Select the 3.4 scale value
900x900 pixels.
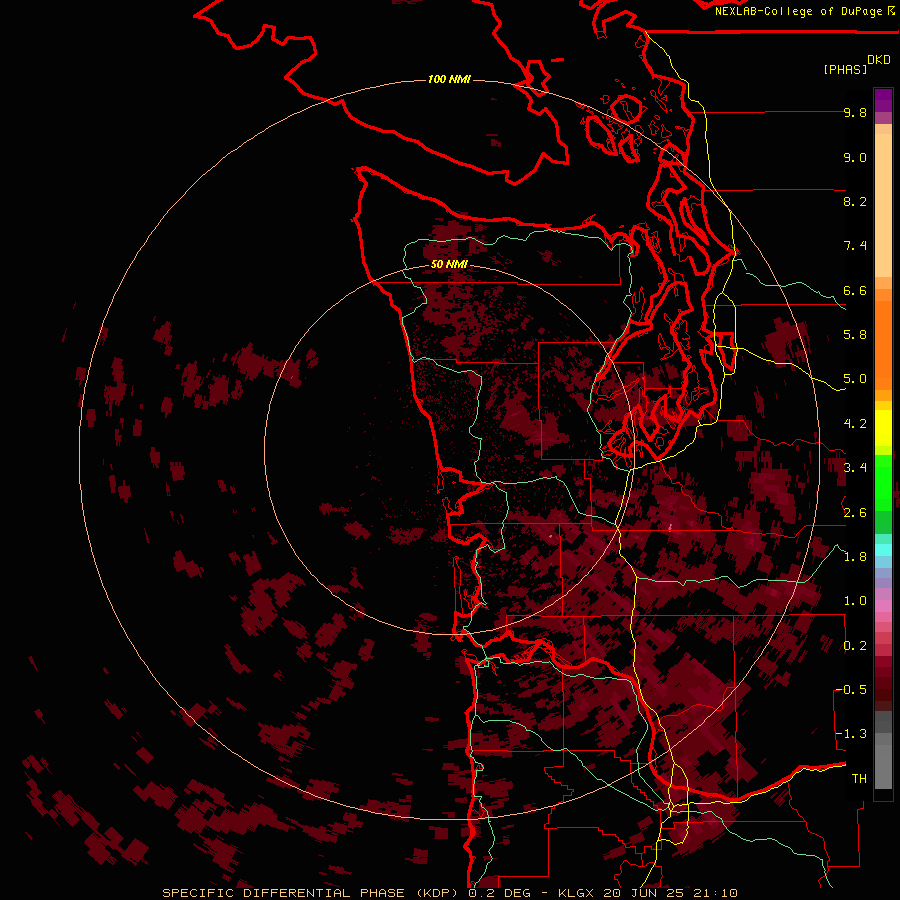(x=855, y=468)
